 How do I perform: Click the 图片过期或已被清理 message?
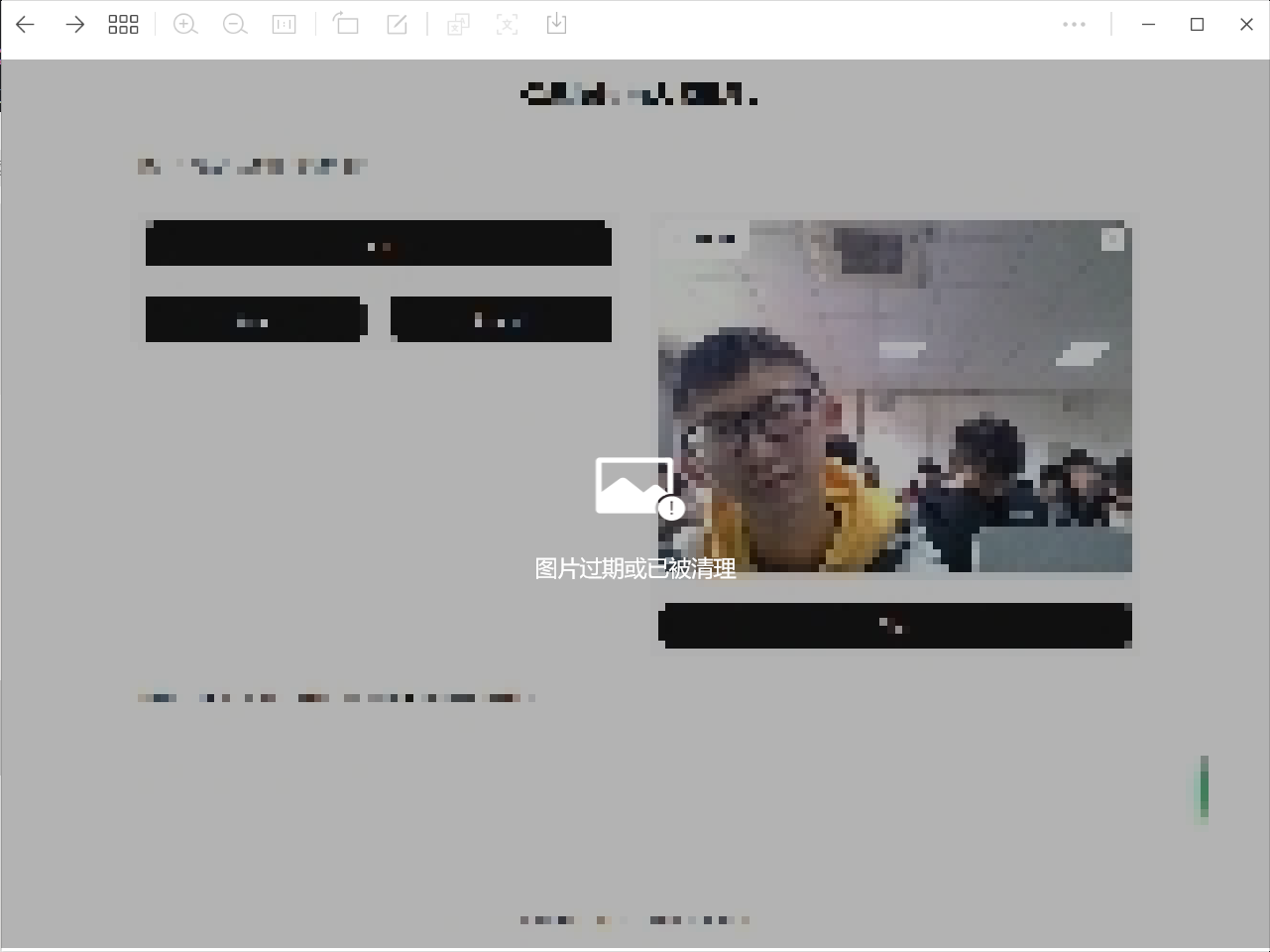(635, 568)
